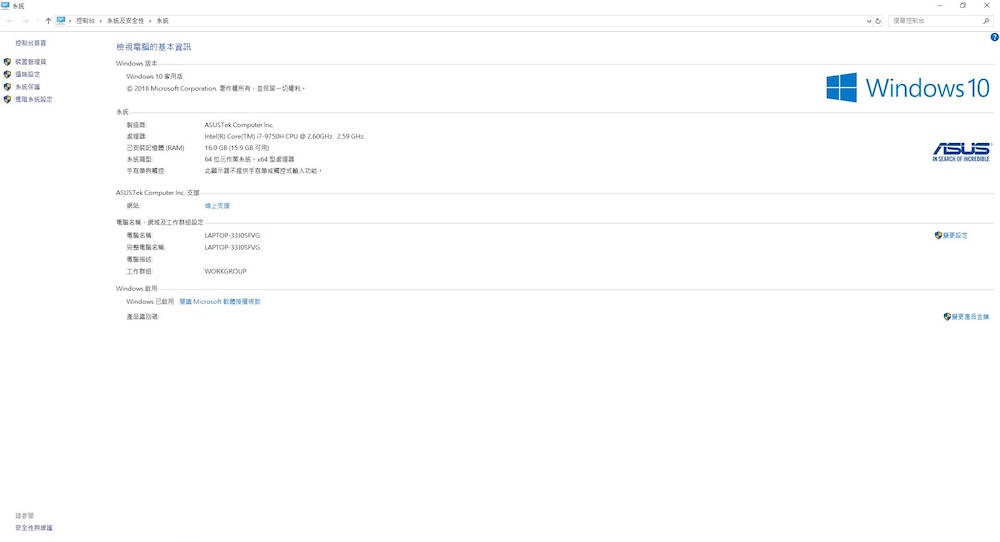Open 系統保護 from the sidebar
The width and height of the screenshot is (1000, 542).
pyautogui.click(x=27, y=87)
